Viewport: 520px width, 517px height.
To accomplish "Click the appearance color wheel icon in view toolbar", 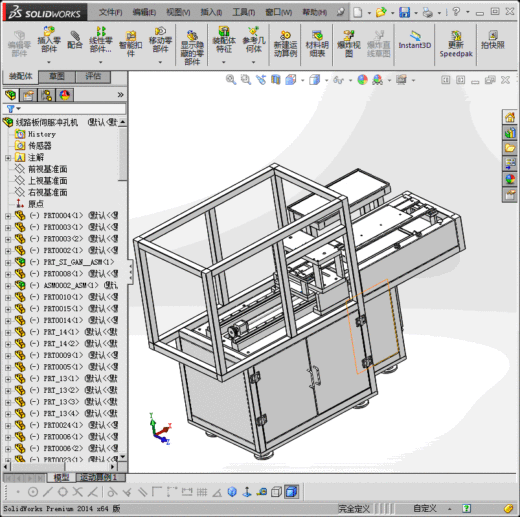I will (362, 80).
